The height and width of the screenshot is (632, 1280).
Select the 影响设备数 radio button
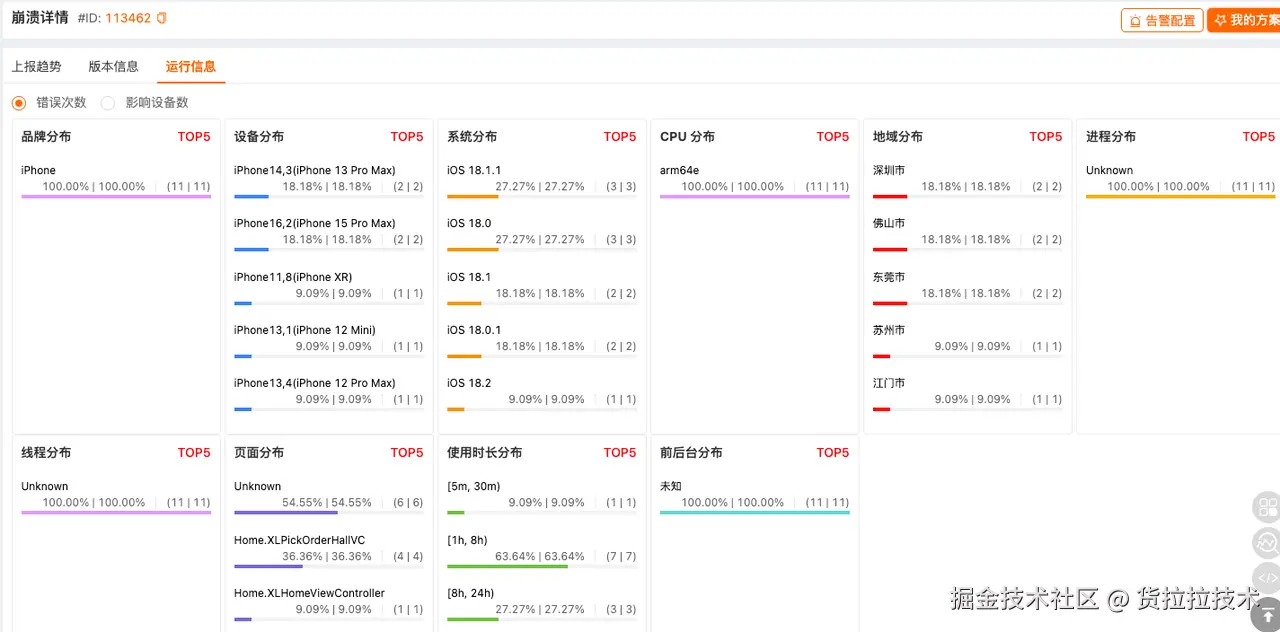pos(108,103)
